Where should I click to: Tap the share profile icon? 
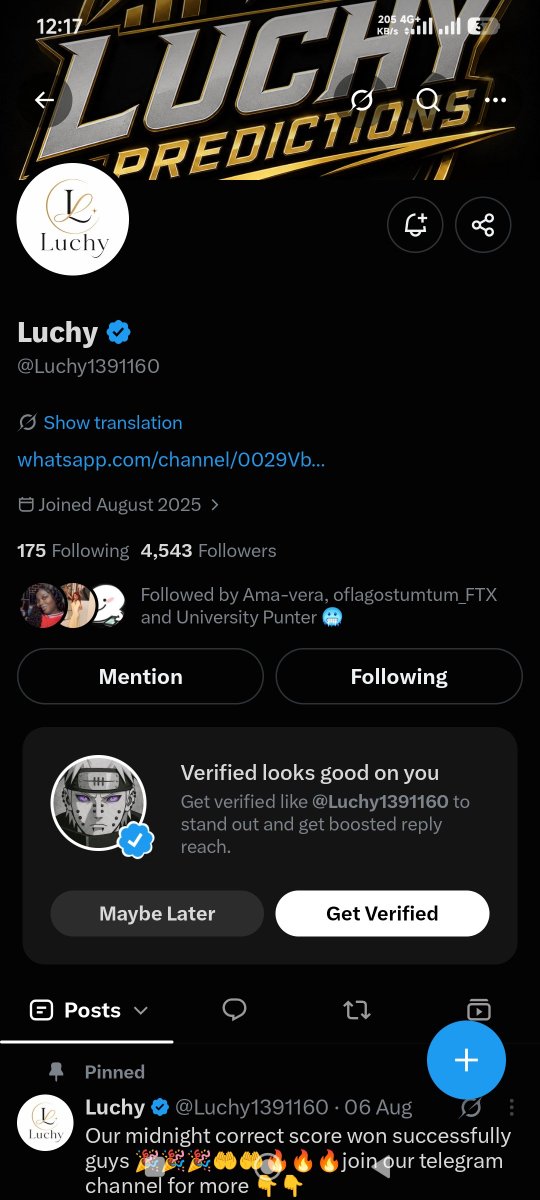click(483, 225)
